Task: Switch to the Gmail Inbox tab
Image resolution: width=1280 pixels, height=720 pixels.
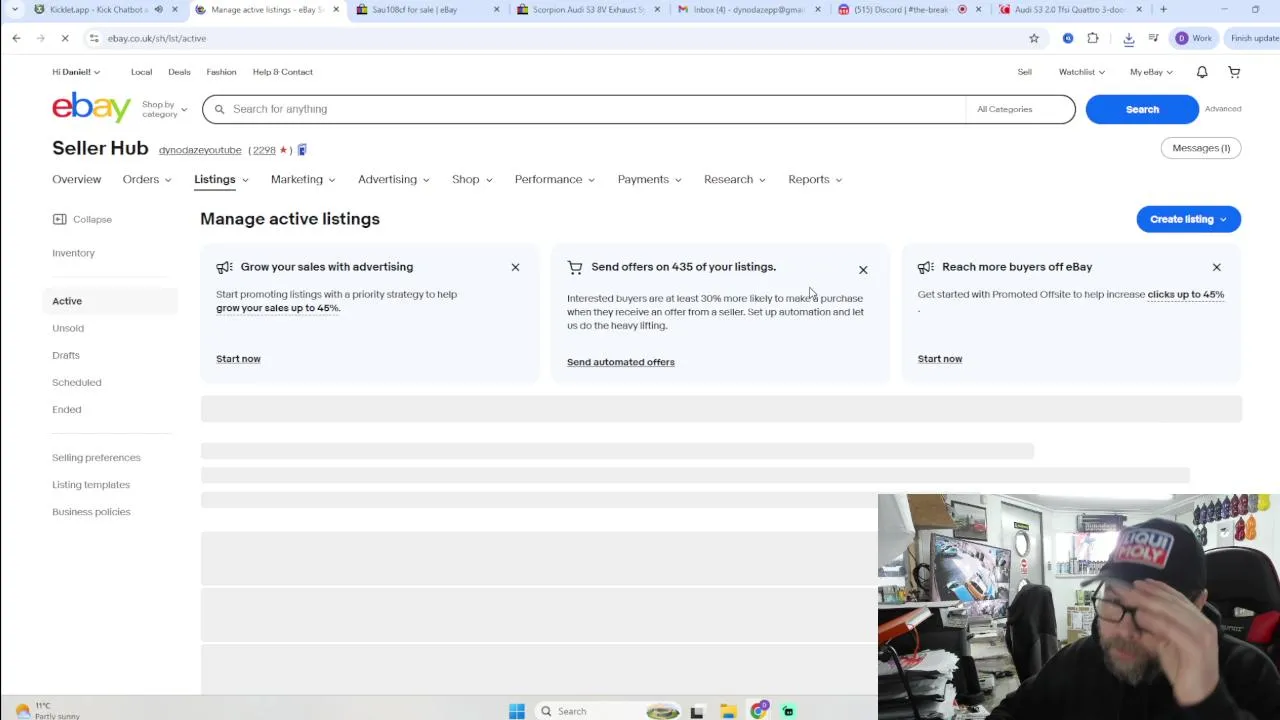Action: point(748,9)
